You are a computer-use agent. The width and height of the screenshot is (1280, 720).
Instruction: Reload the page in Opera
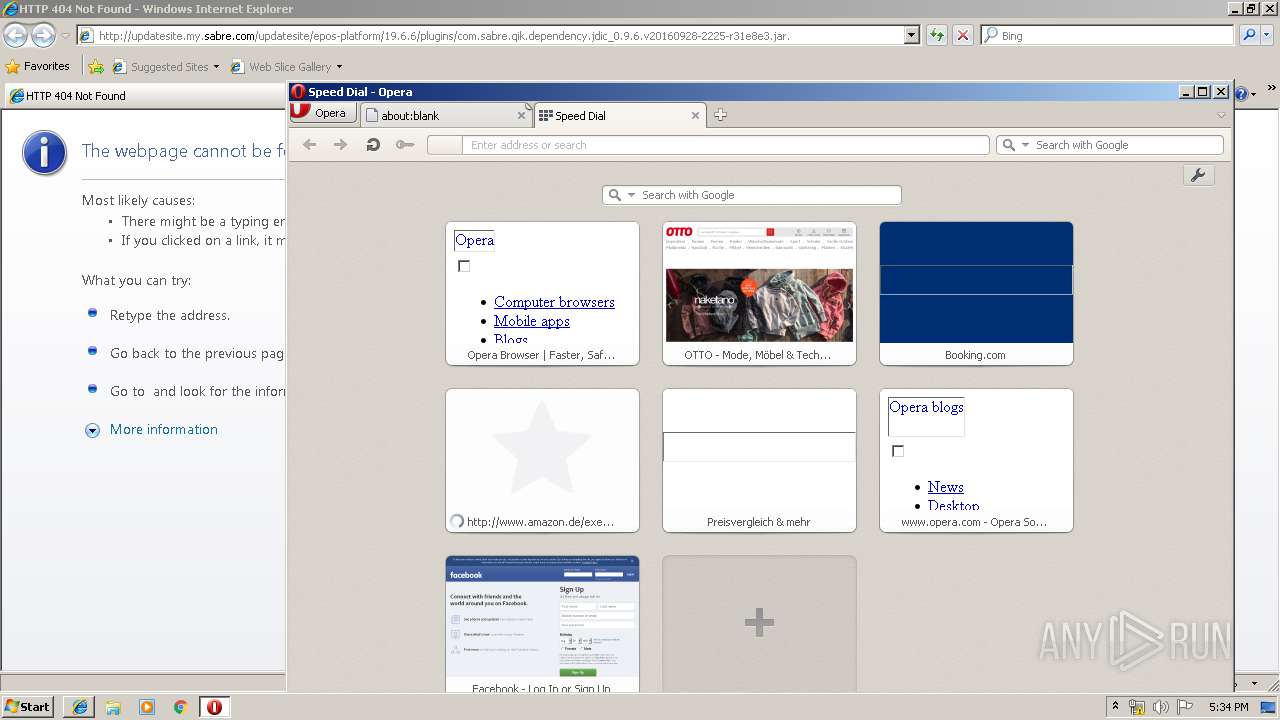click(373, 145)
